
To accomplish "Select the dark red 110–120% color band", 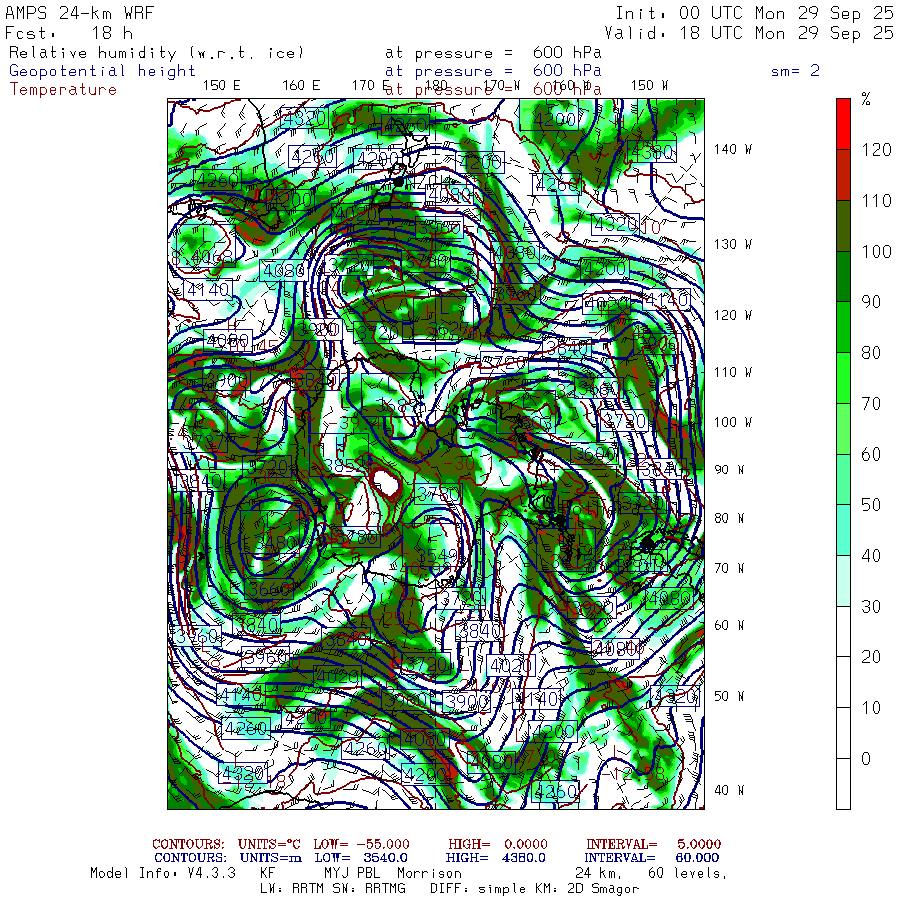I will tap(843, 174).
